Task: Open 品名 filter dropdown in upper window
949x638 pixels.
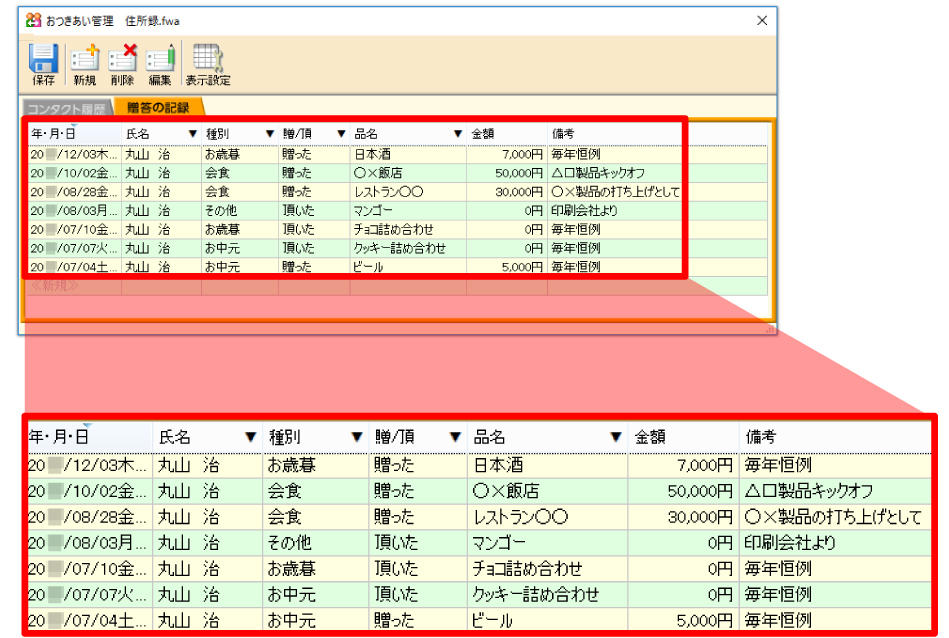Action: point(458,134)
